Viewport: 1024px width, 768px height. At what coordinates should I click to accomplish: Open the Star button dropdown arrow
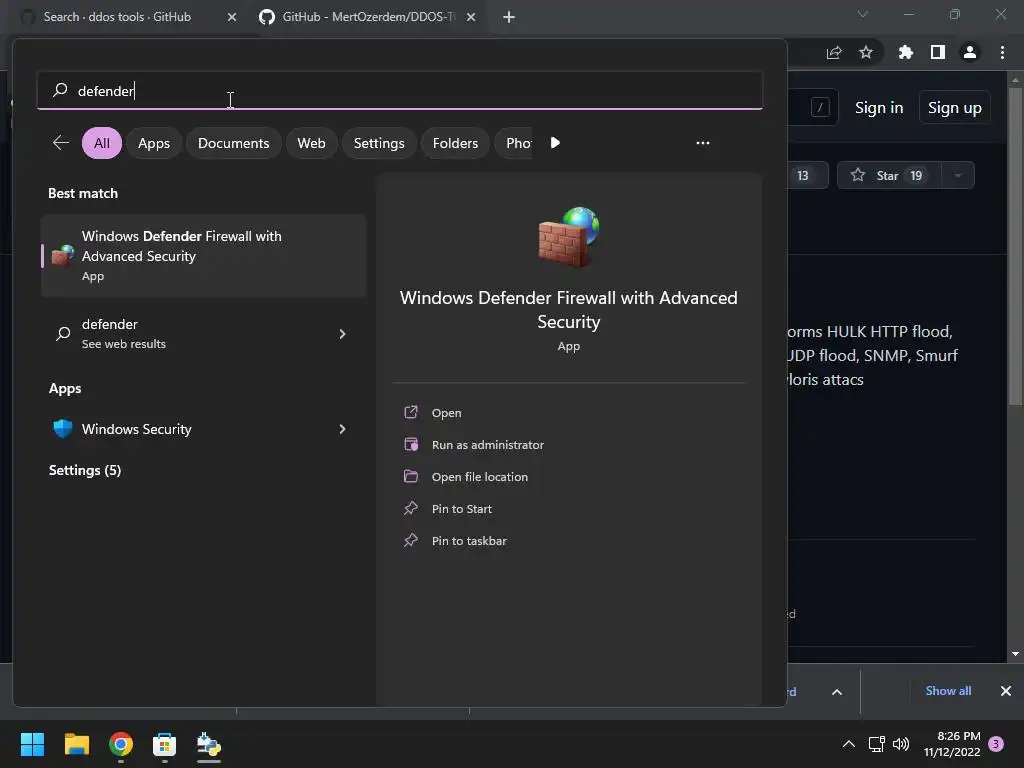958,175
